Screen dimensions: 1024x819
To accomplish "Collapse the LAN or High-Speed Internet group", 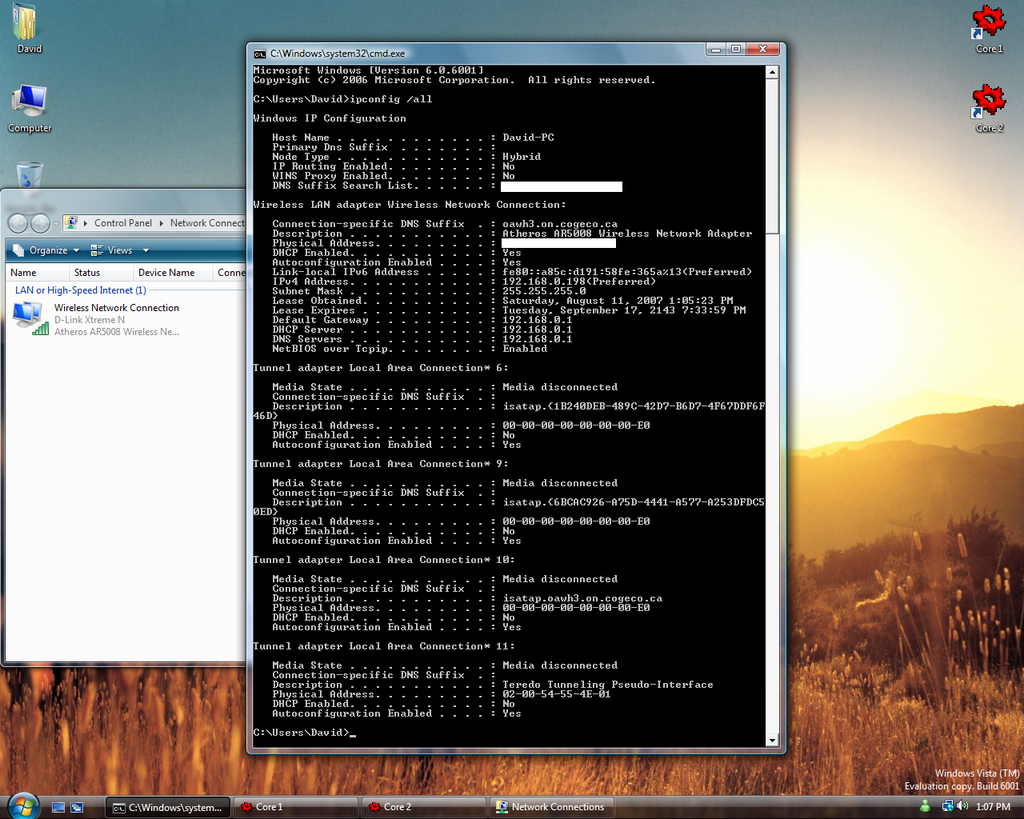I will 80,290.
